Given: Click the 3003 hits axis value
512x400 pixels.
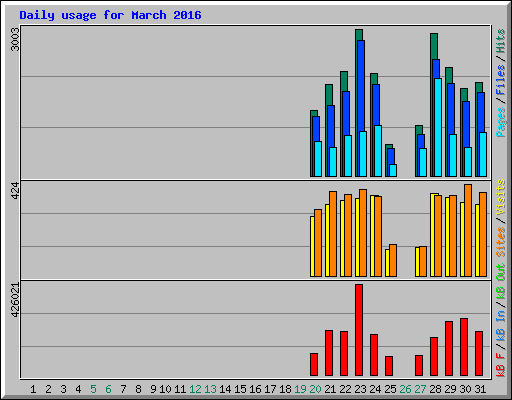Looking at the screenshot, I should [15, 39].
